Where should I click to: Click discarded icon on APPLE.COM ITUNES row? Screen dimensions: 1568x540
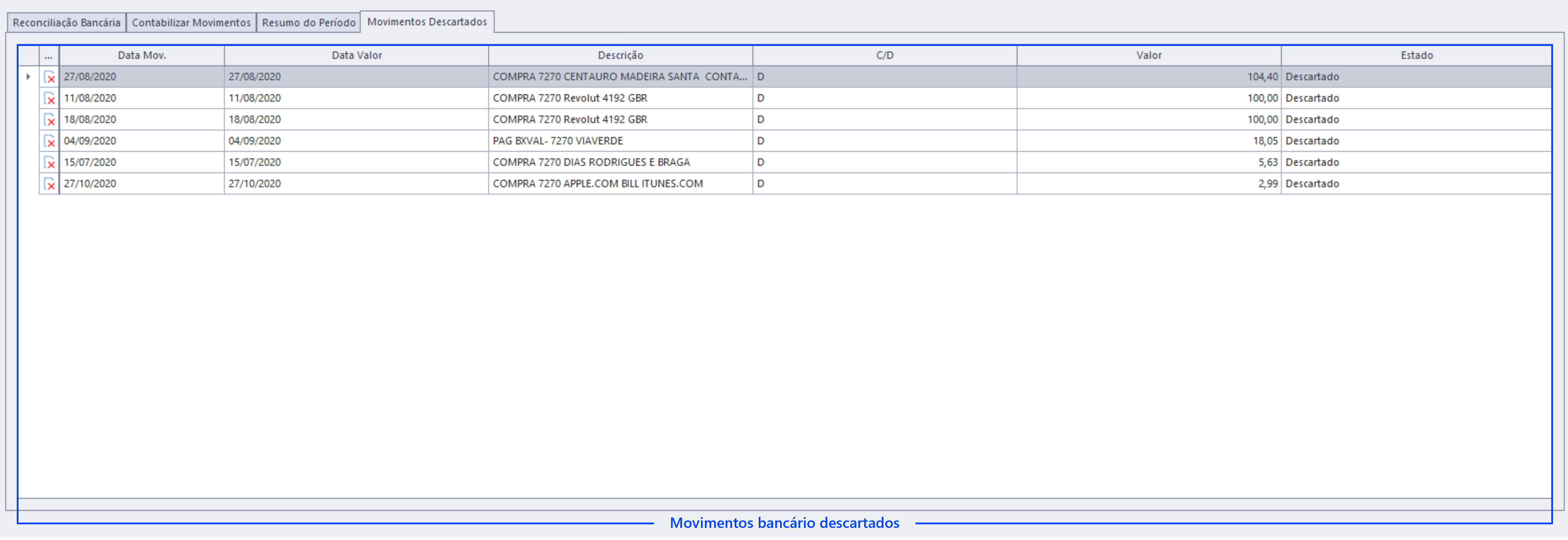pyautogui.click(x=49, y=184)
